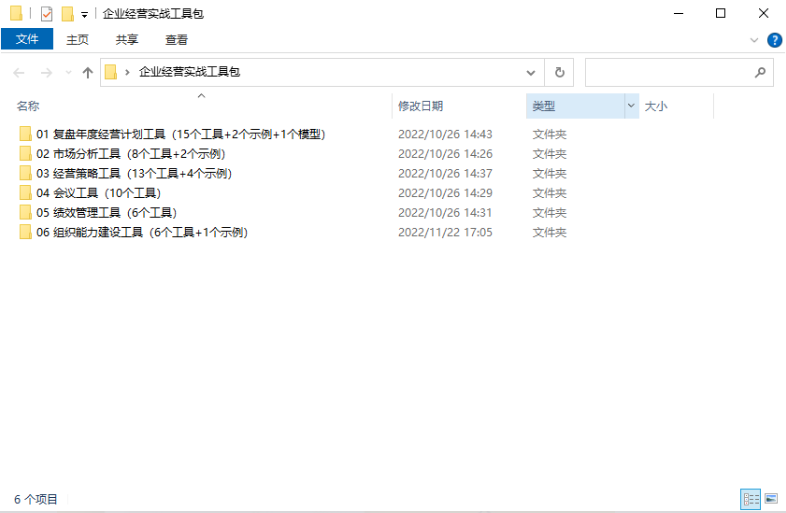Screen dimensions: 786x513
Task: Select folder icon of 04 会议工具
Action: pos(25,193)
